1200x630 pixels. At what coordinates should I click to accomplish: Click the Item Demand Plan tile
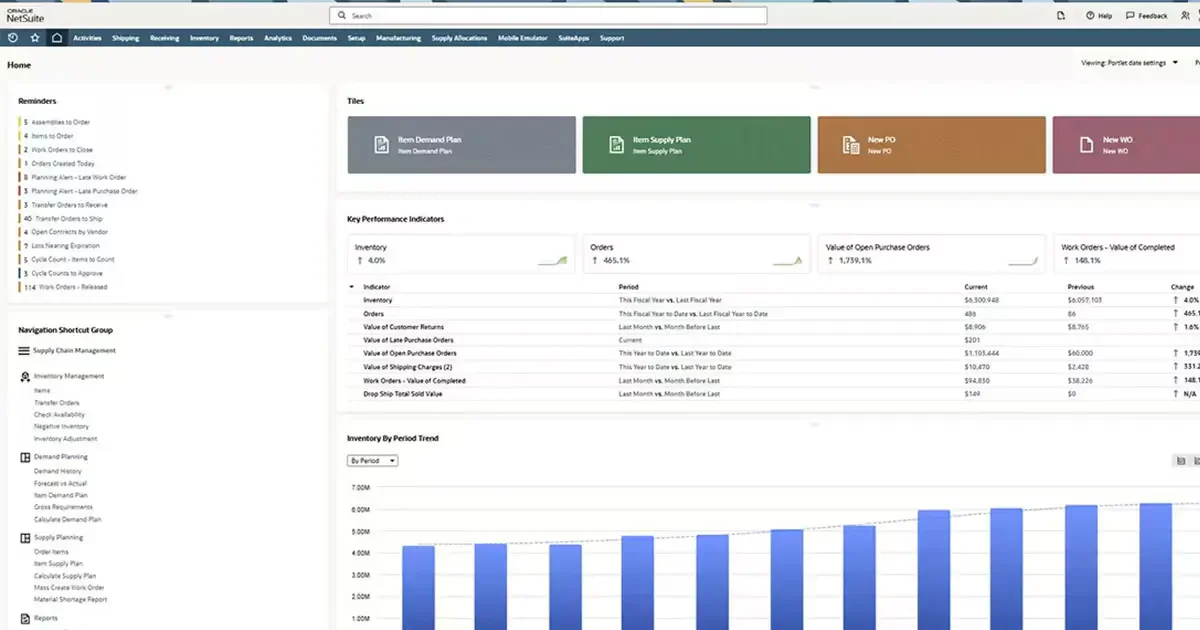click(x=461, y=145)
